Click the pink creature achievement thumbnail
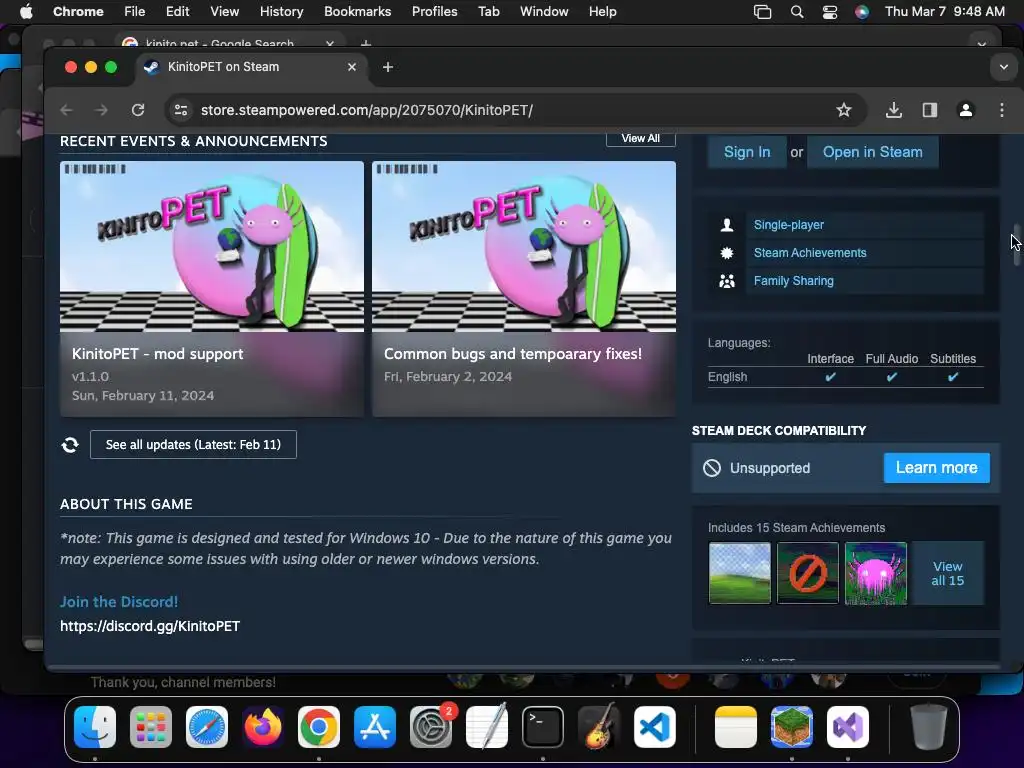This screenshot has width=1024, height=768. coord(875,573)
